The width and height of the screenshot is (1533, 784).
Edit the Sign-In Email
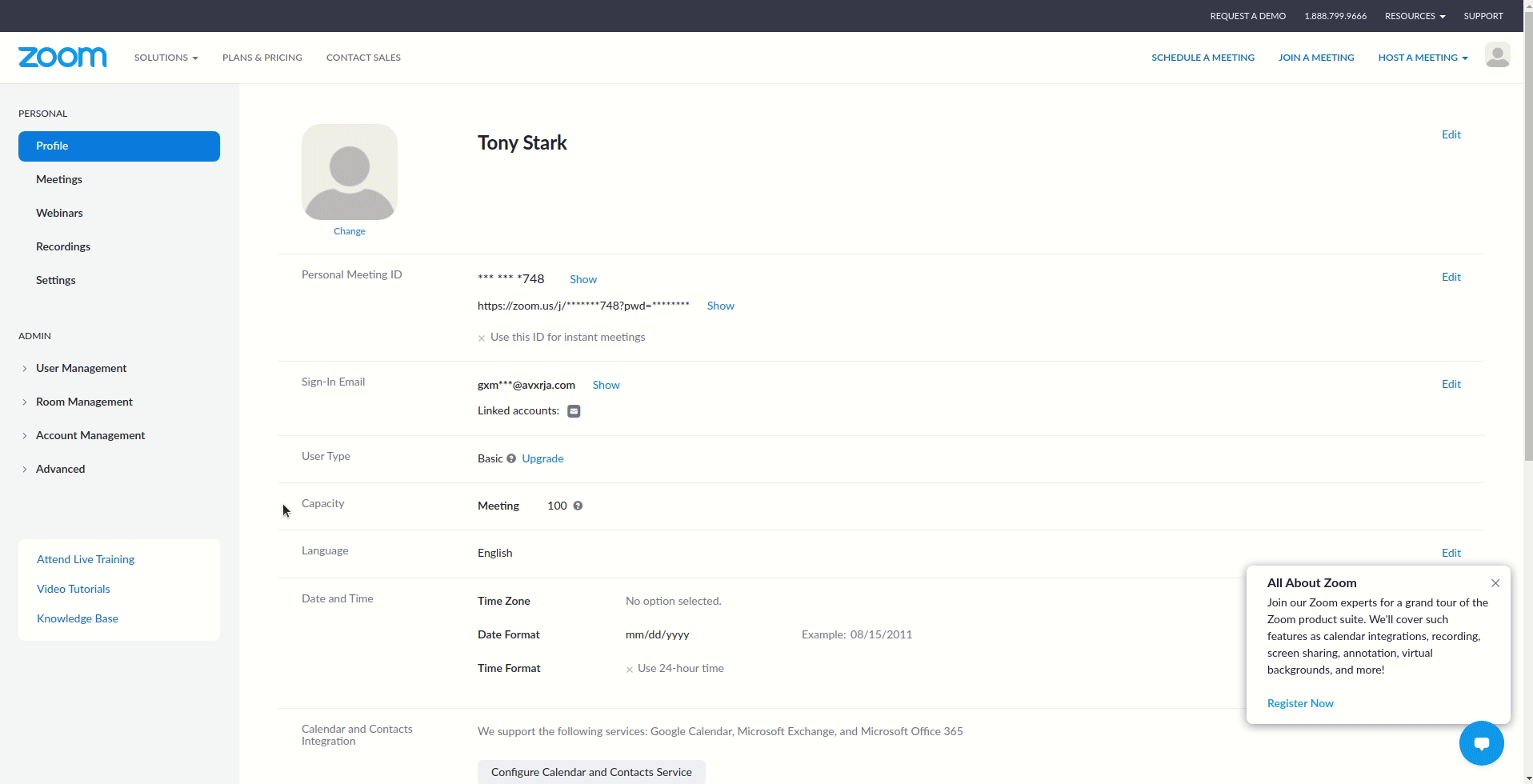[1451, 384]
